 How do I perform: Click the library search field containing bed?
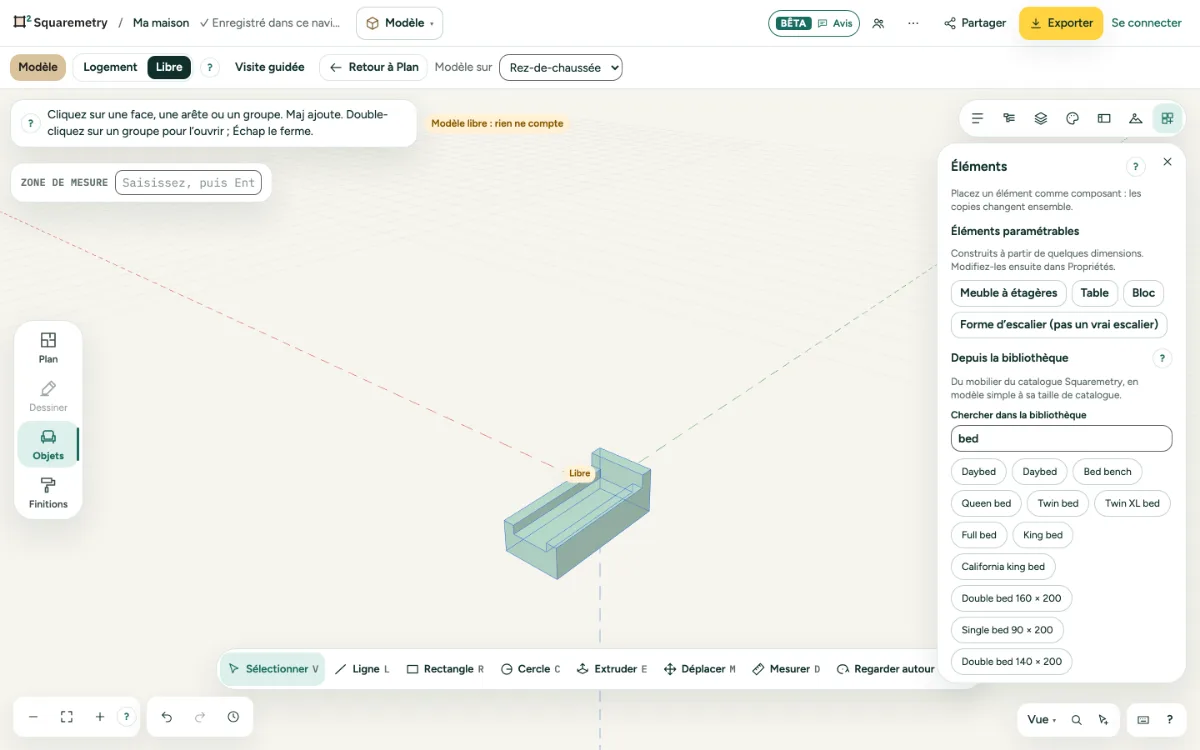(1061, 438)
